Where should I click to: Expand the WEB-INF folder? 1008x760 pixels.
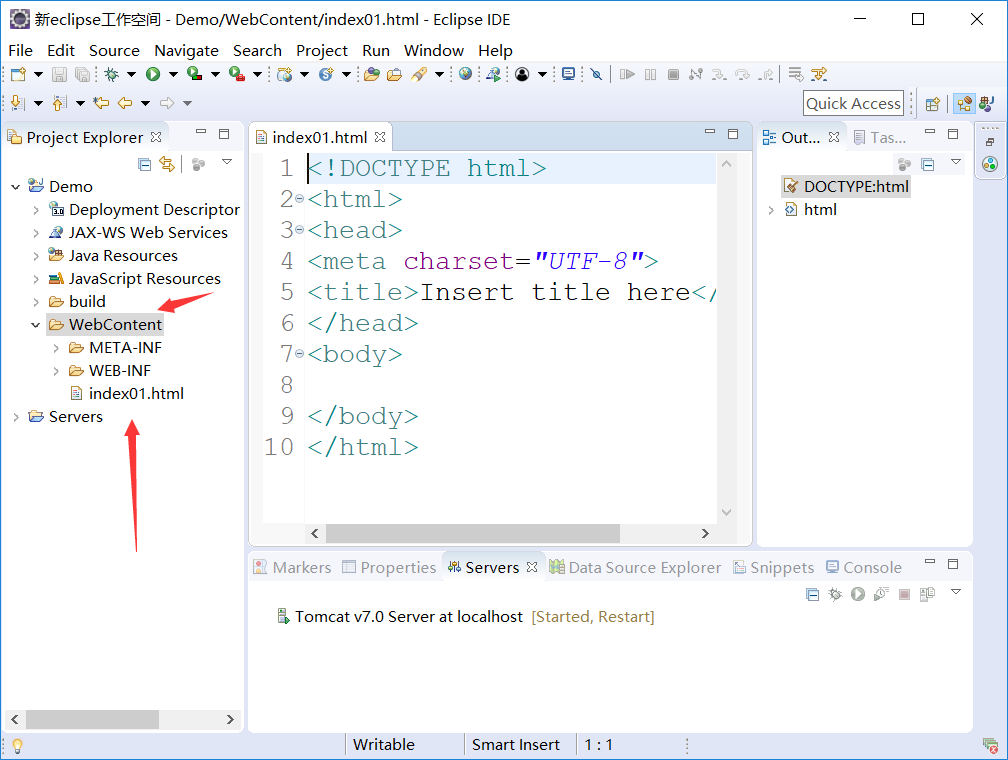point(56,371)
